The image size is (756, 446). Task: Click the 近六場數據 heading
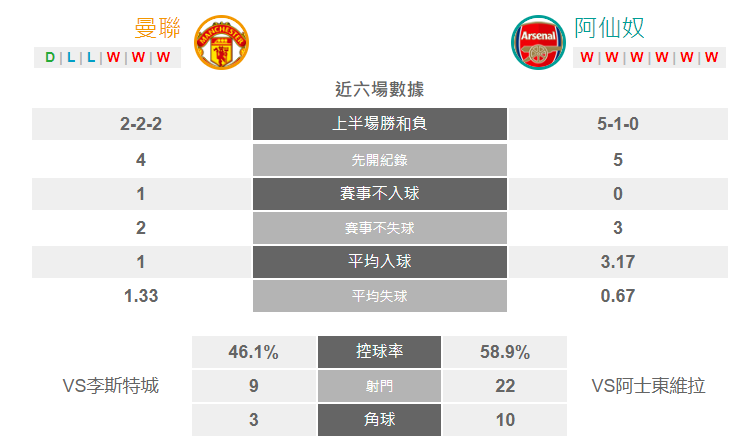(x=379, y=89)
